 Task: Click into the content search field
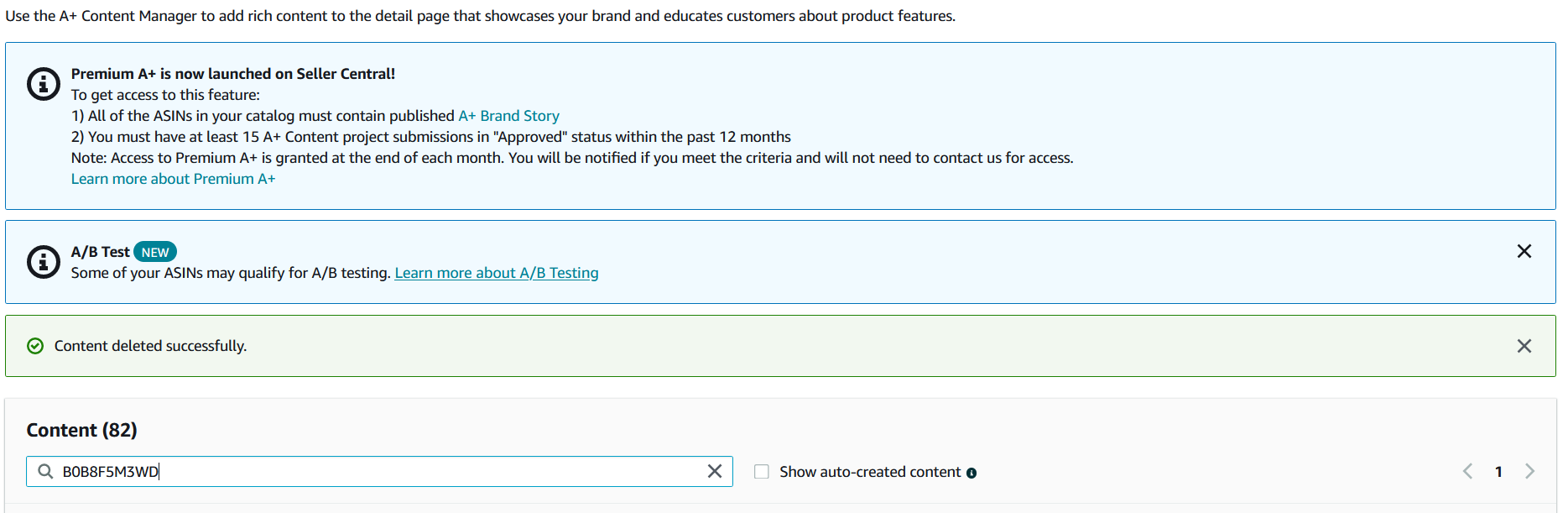[378, 472]
